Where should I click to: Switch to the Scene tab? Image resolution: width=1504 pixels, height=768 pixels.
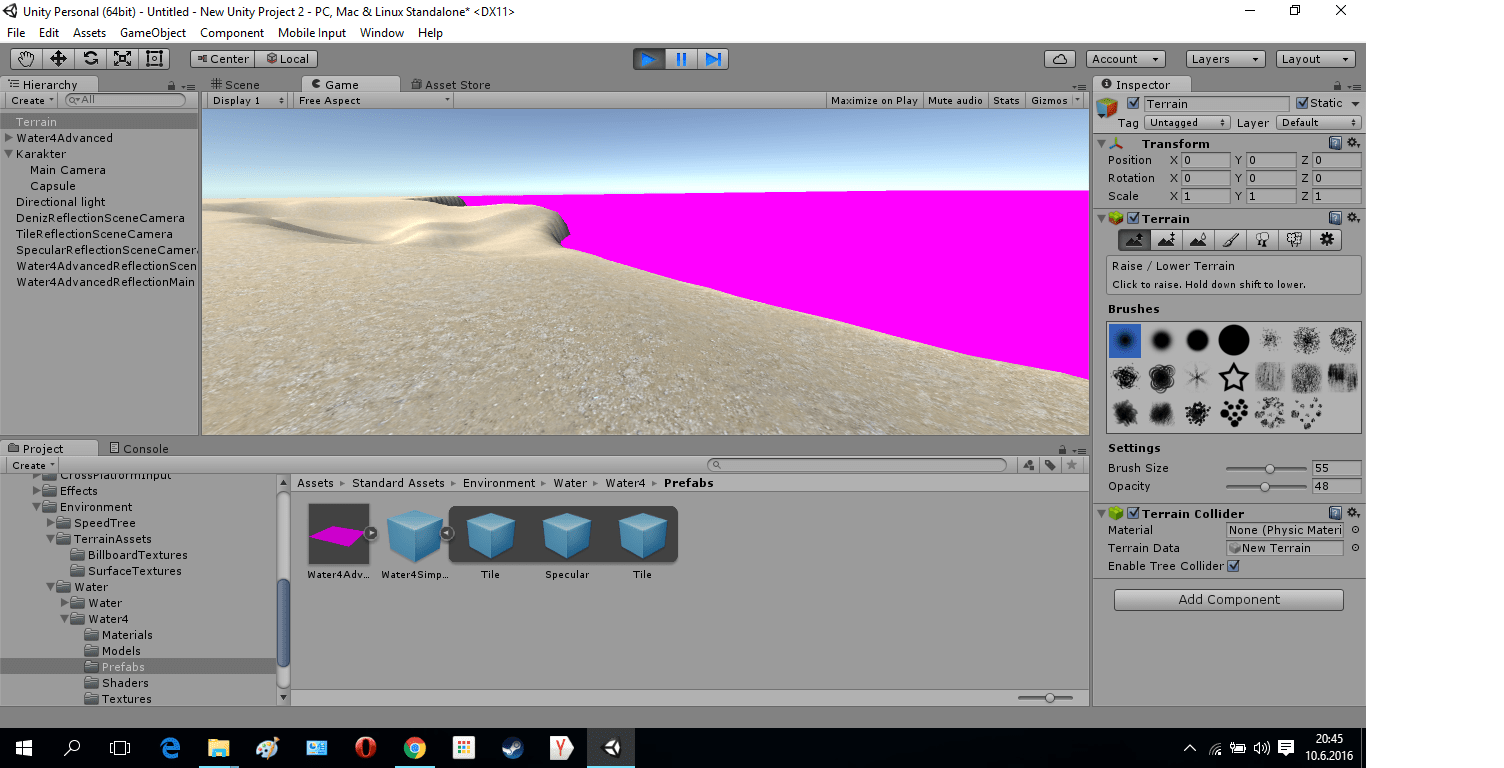click(x=235, y=85)
